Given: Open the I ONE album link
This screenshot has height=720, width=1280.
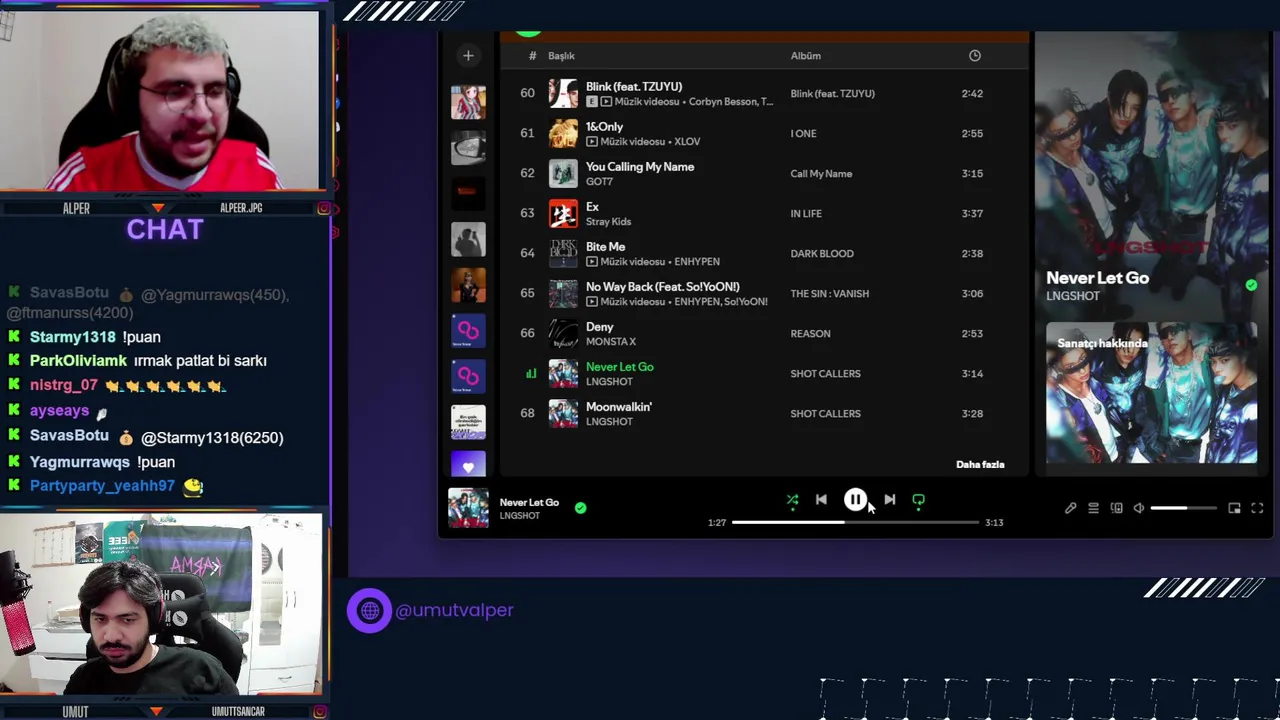Looking at the screenshot, I should click(x=803, y=134).
